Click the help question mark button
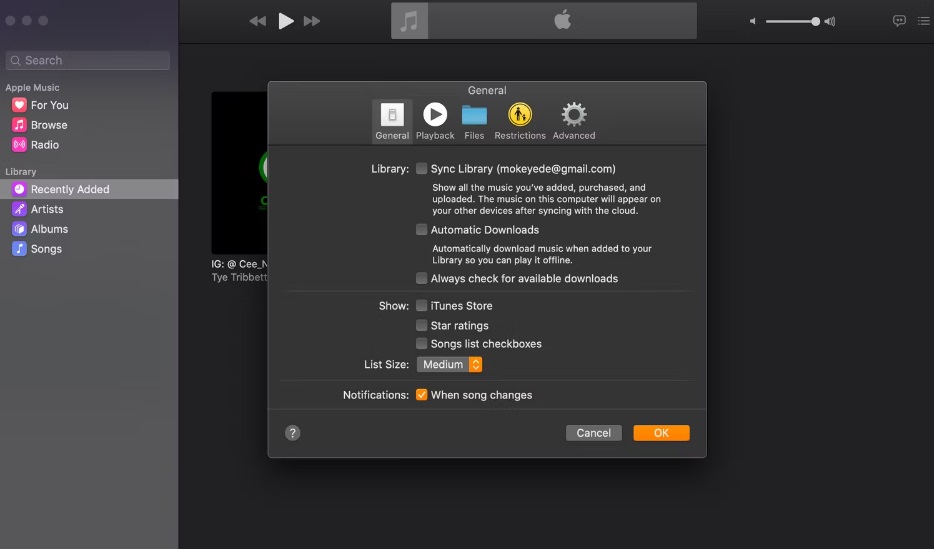 (292, 433)
